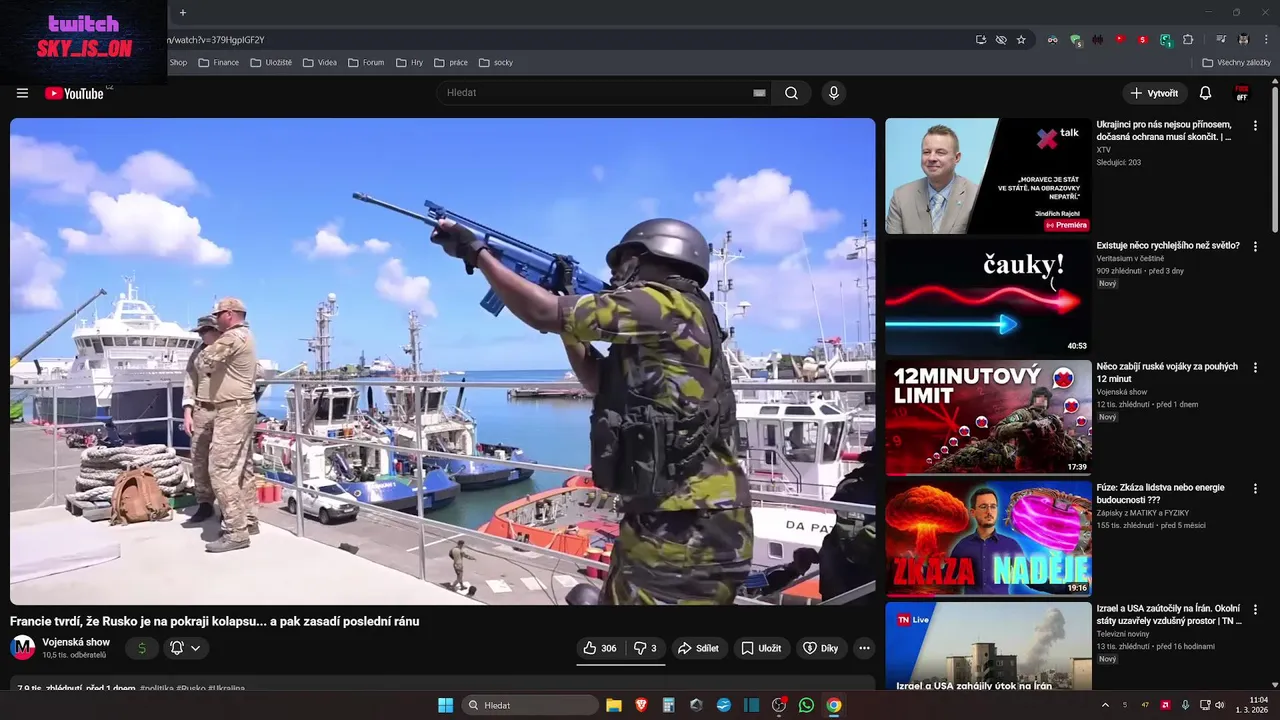Open Chrome three-dot menu
The image size is (1280, 720).
(x=1265, y=40)
